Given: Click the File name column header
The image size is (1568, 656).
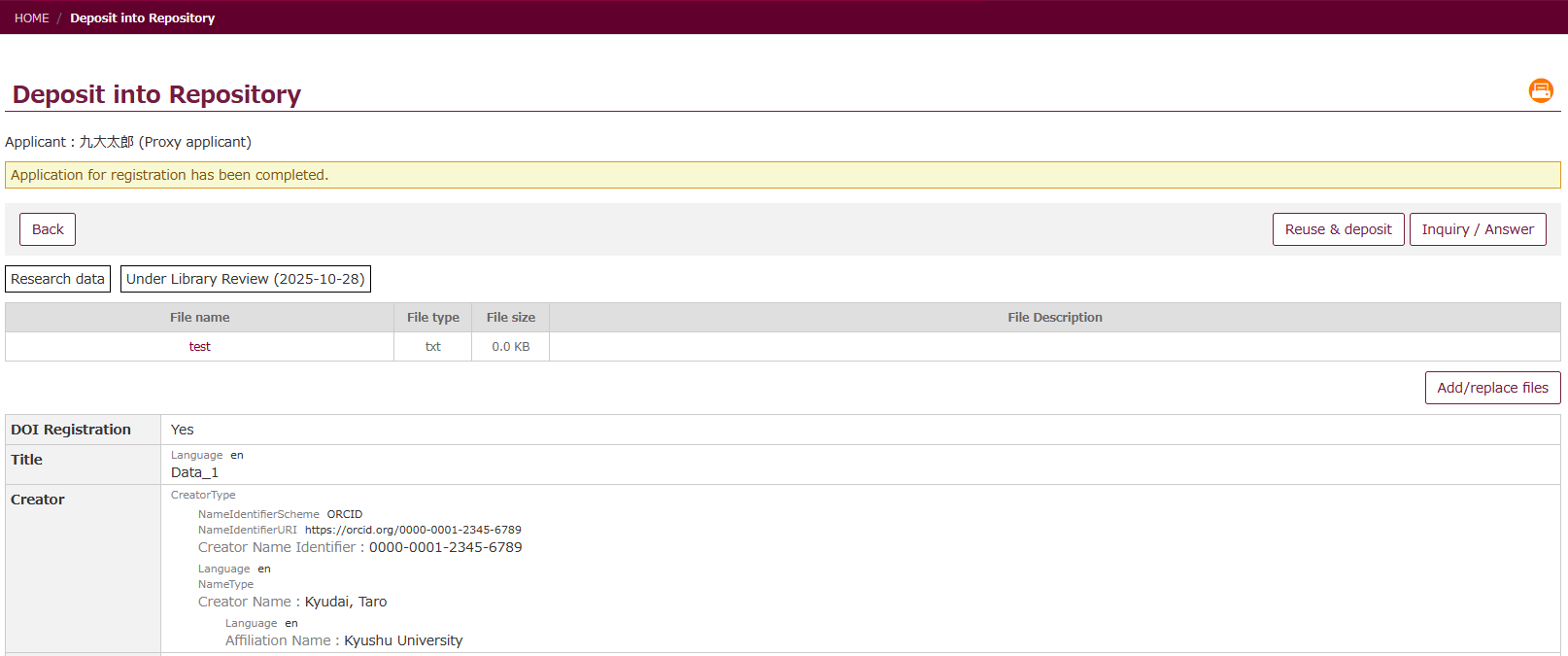Looking at the screenshot, I should coord(199,318).
